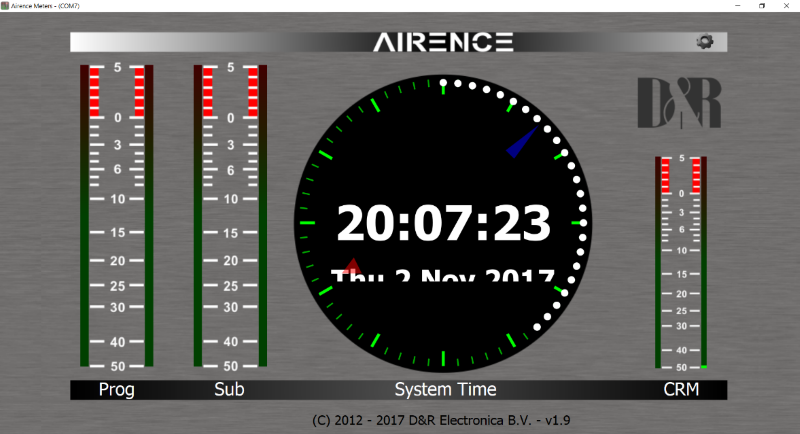Screen dimensions: 800x434
Task: Minimize the Airence Meters window
Action: [737, 6]
